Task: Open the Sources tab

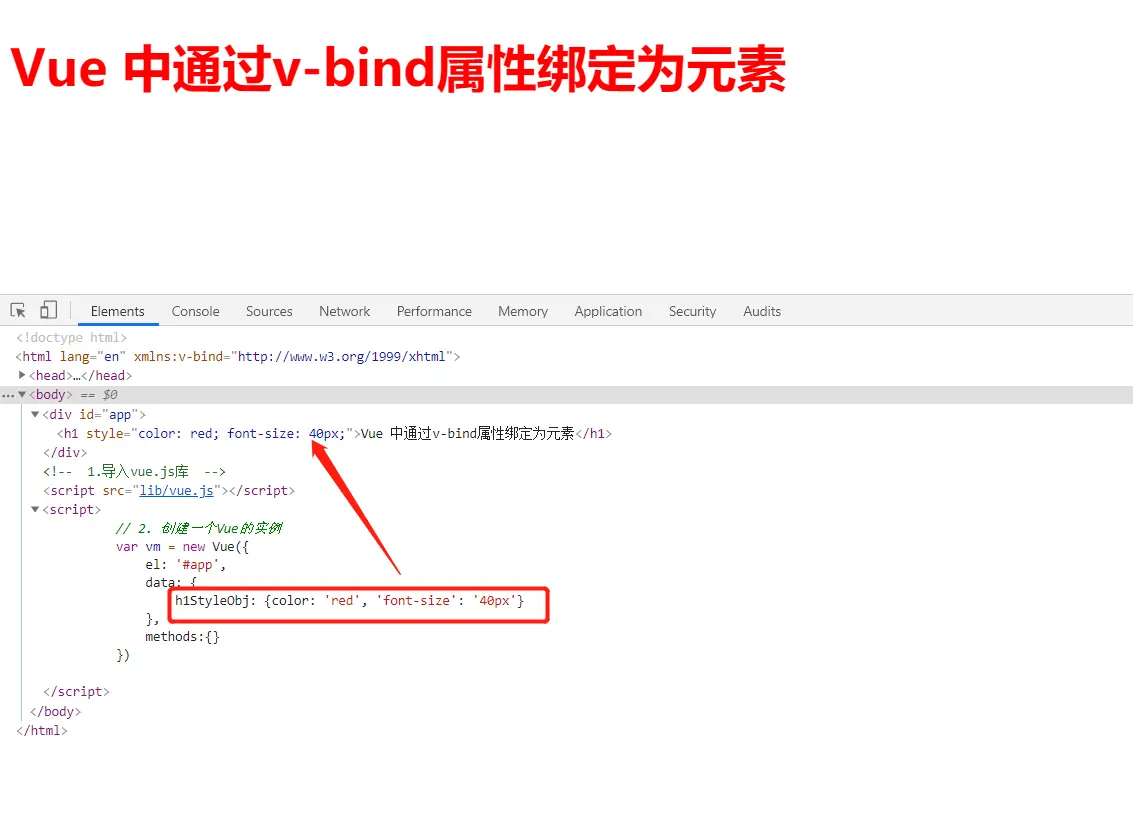Action: [x=269, y=311]
